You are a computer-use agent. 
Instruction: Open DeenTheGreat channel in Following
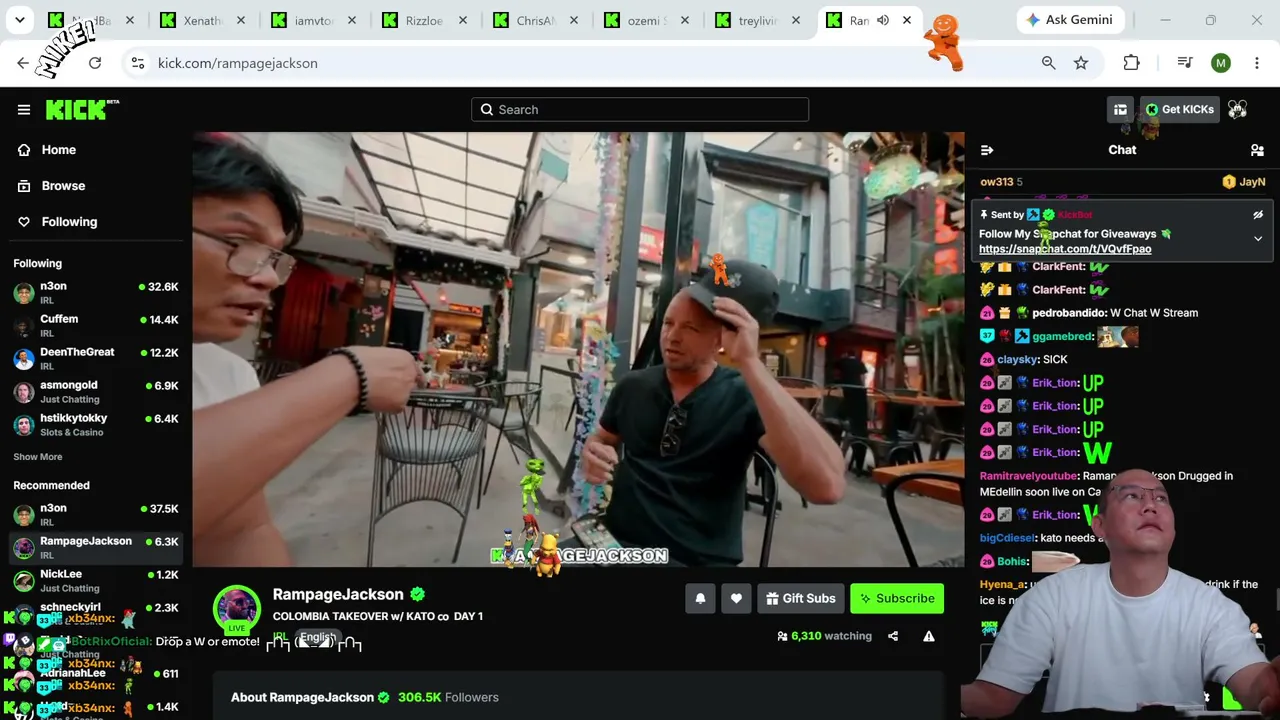pos(96,359)
